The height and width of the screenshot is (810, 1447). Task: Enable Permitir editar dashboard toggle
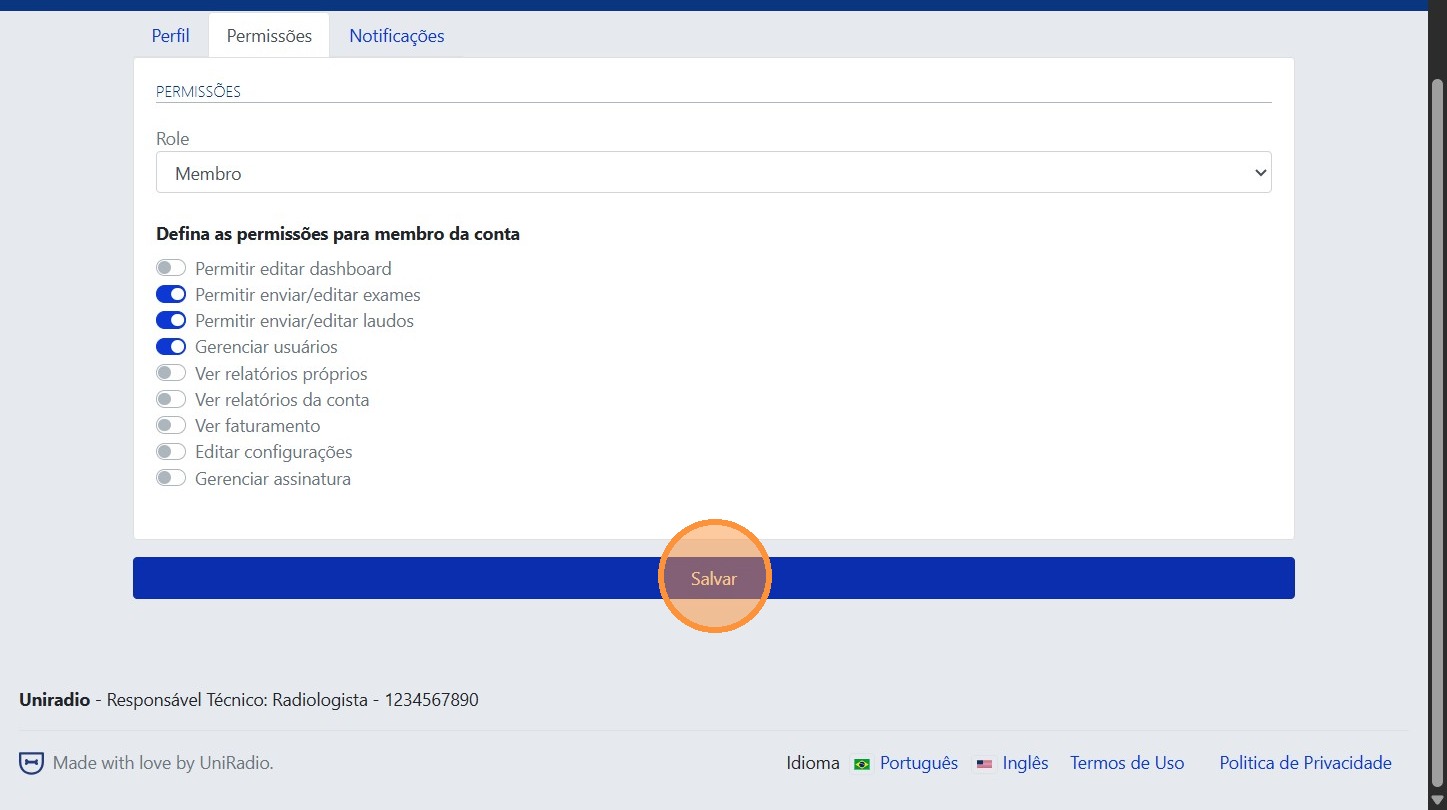click(x=171, y=268)
